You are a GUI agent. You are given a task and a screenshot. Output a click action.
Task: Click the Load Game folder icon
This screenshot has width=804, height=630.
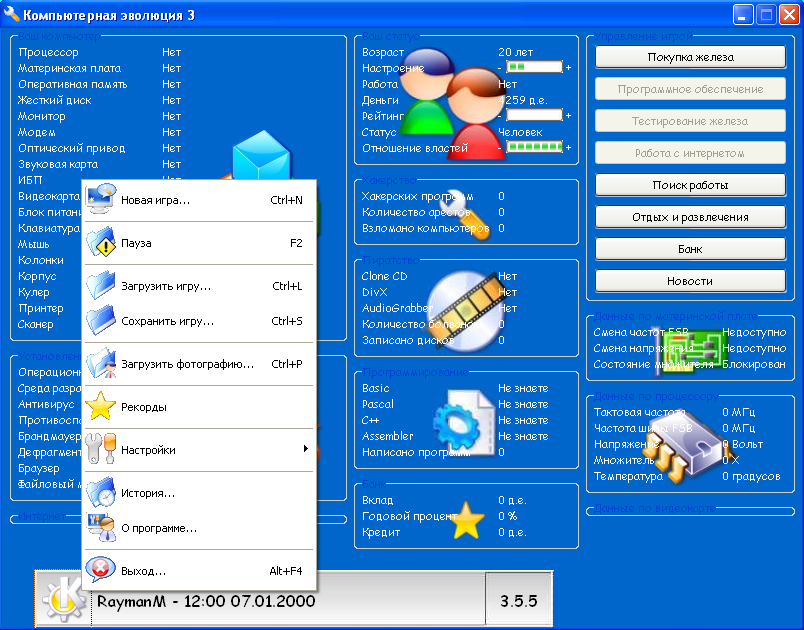click(100, 286)
